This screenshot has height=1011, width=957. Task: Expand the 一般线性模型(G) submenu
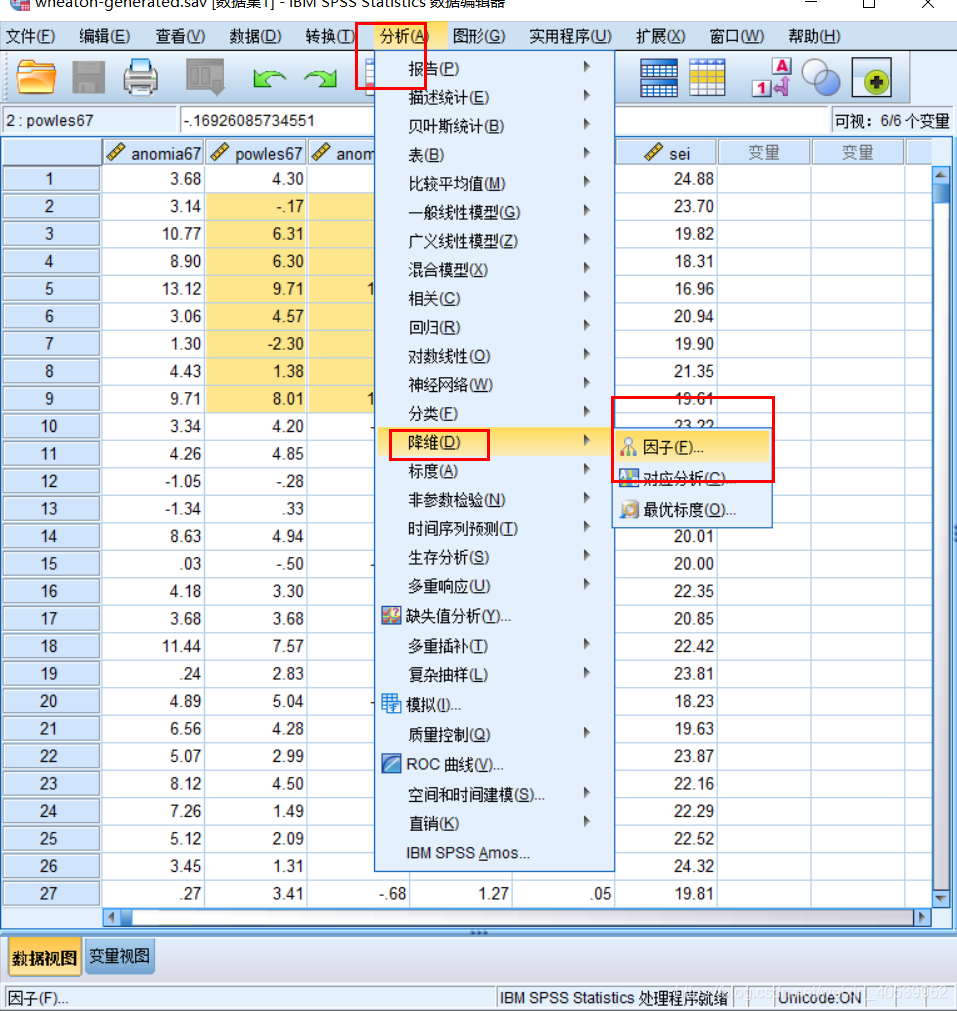pyautogui.click(x=494, y=212)
